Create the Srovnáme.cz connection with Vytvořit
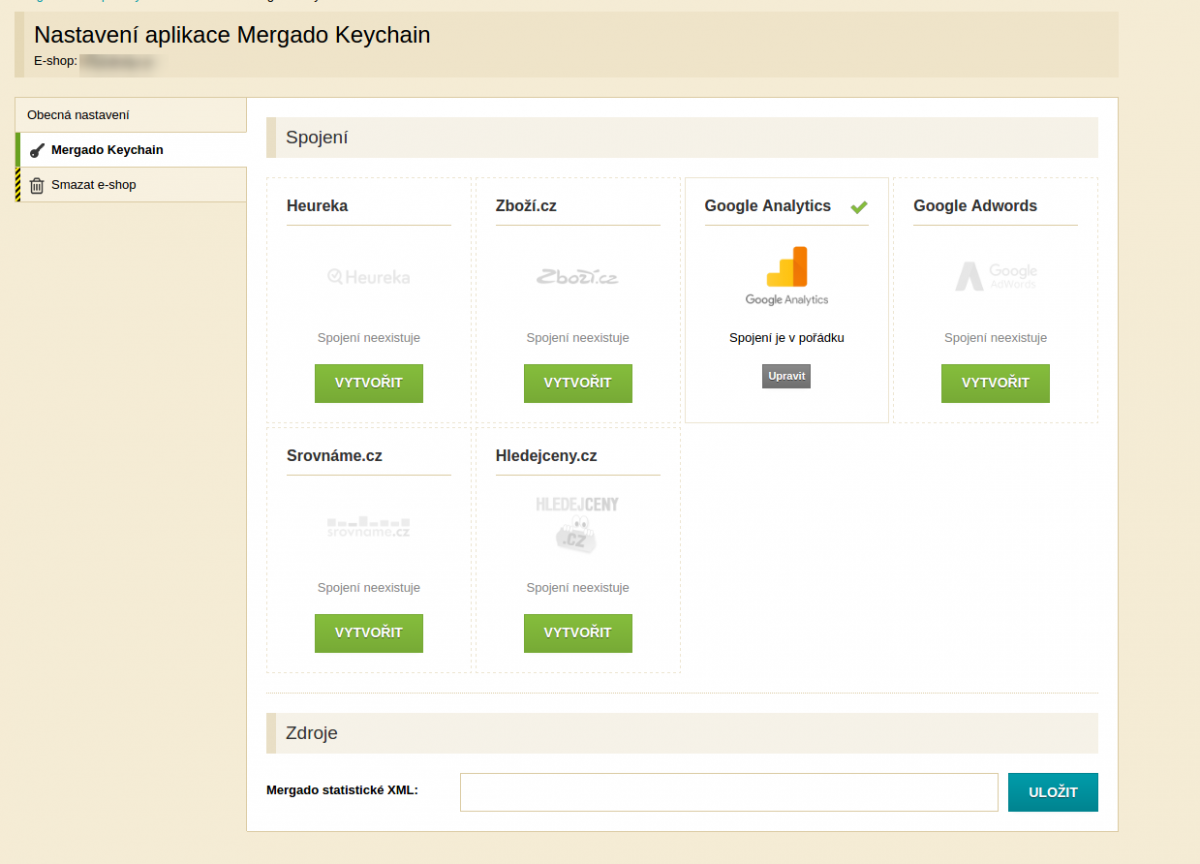Screen dimensions: 1200x864 click(x=369, y=633)
